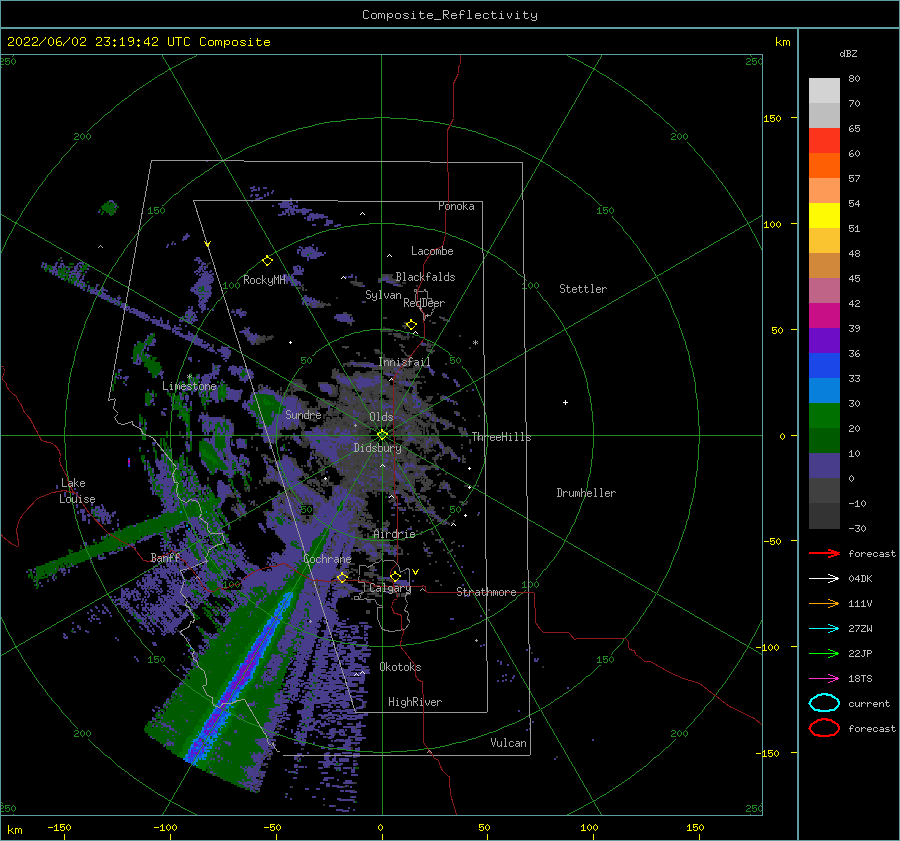Click the Limestone label

(x=189, y=386)
